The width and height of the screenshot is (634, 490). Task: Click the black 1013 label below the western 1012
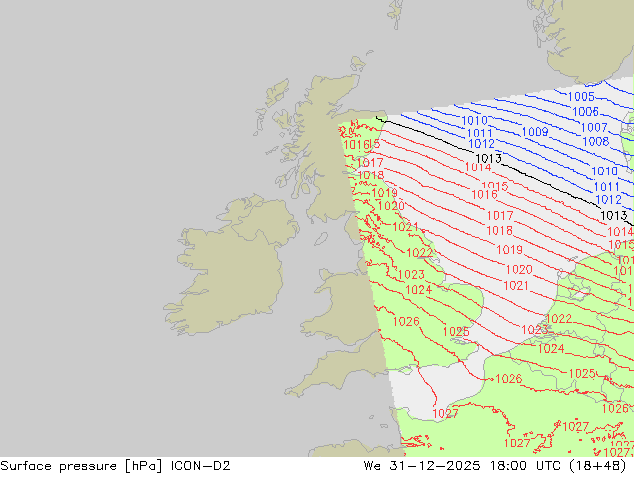click(488, 158)
